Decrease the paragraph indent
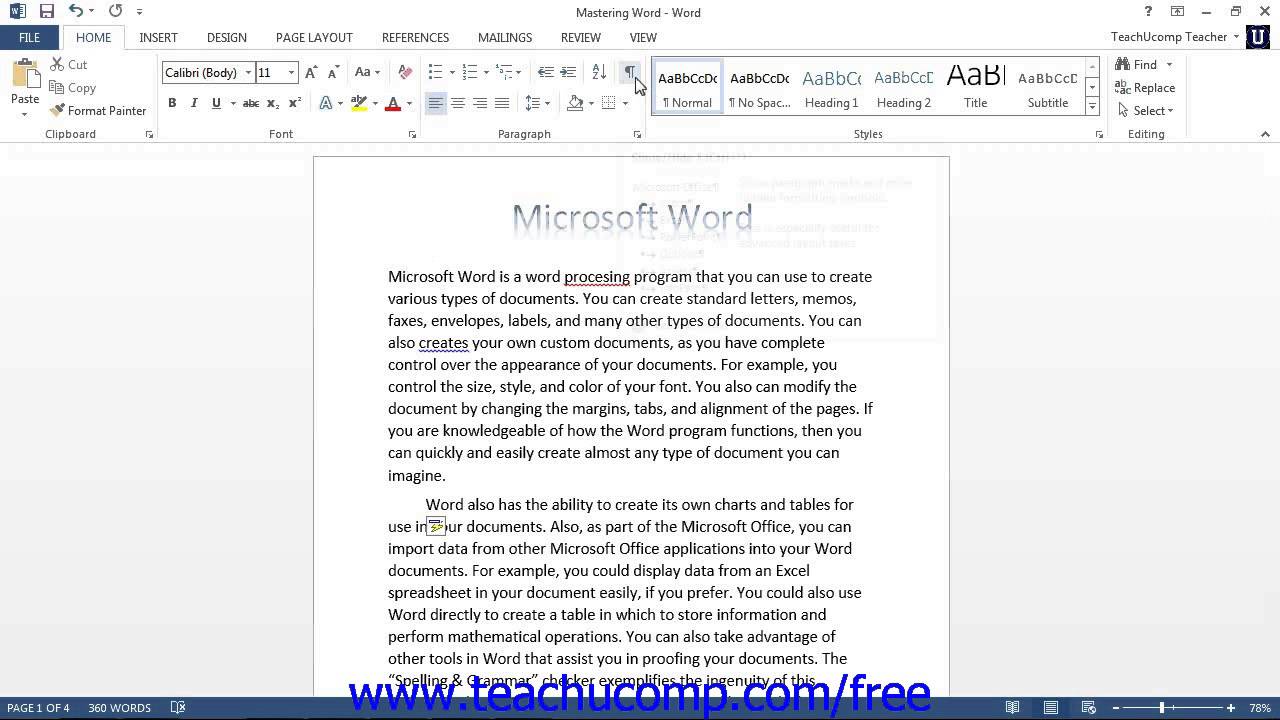Screen dimensions: 1280x720 click(x=545, y=72)
